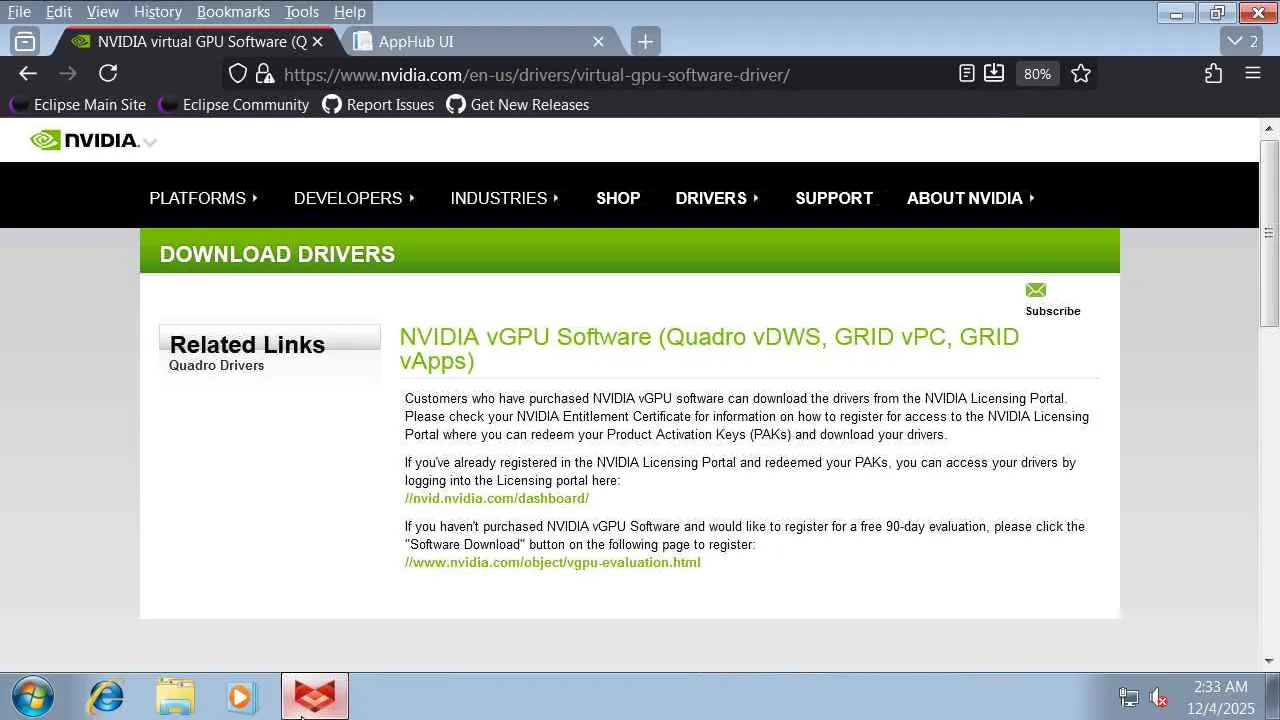Viewport: 1280px width, 720px height.
Task: Open the Help menu
Action: point(349,12)
